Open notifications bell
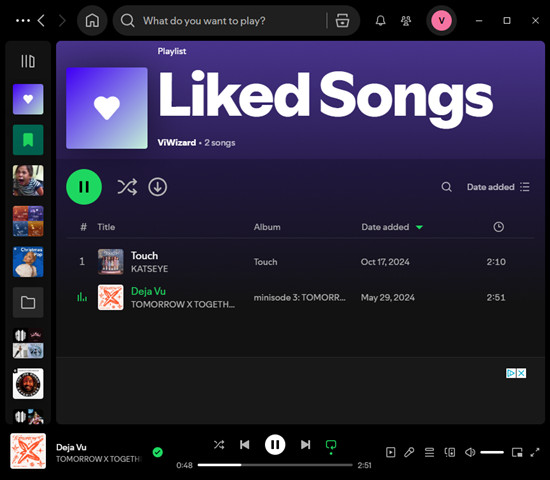Viewport: 550px width, 480px height. (x=381, y=21)
